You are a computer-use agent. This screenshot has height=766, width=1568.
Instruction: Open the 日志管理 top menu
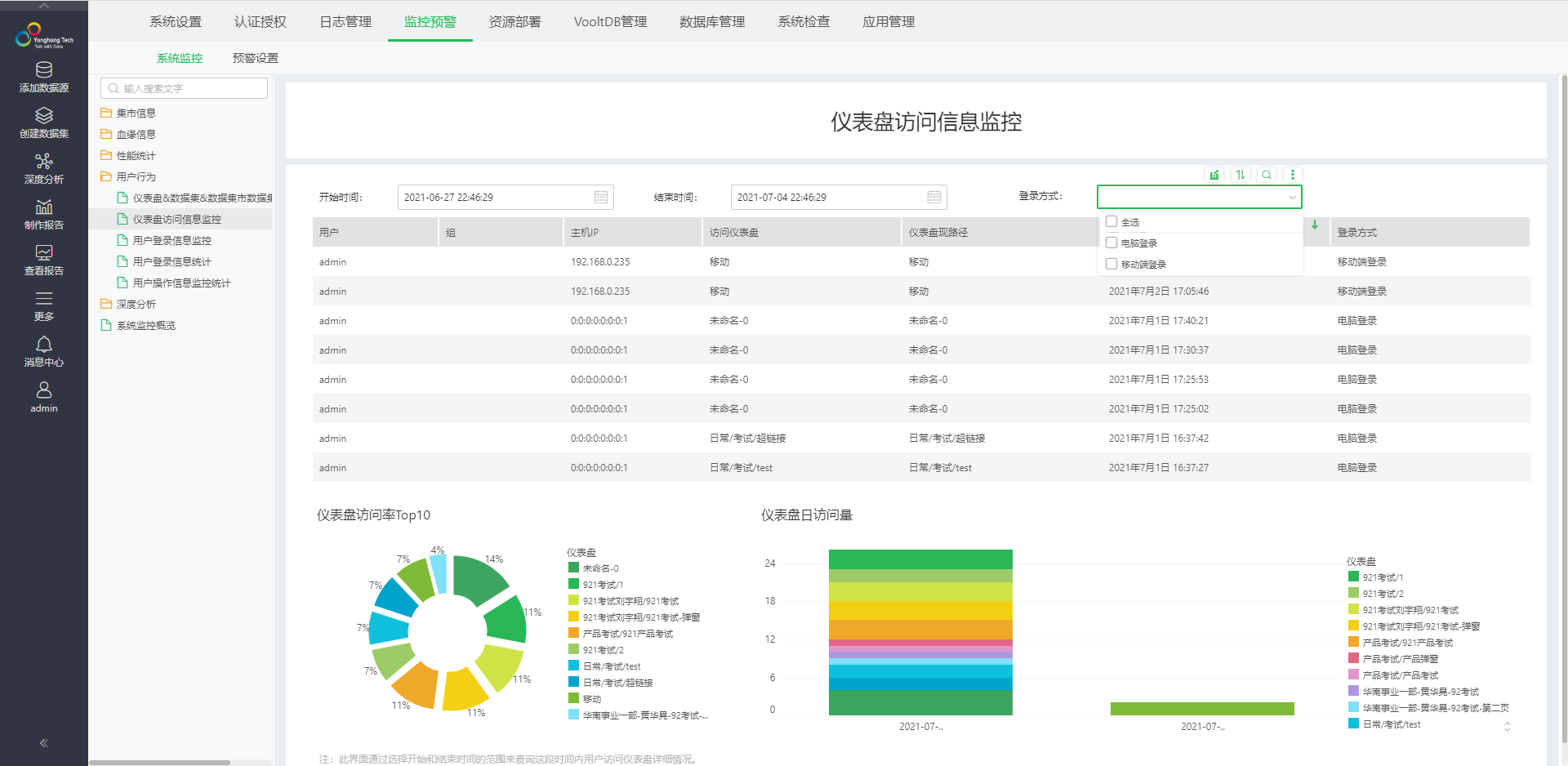345,21
